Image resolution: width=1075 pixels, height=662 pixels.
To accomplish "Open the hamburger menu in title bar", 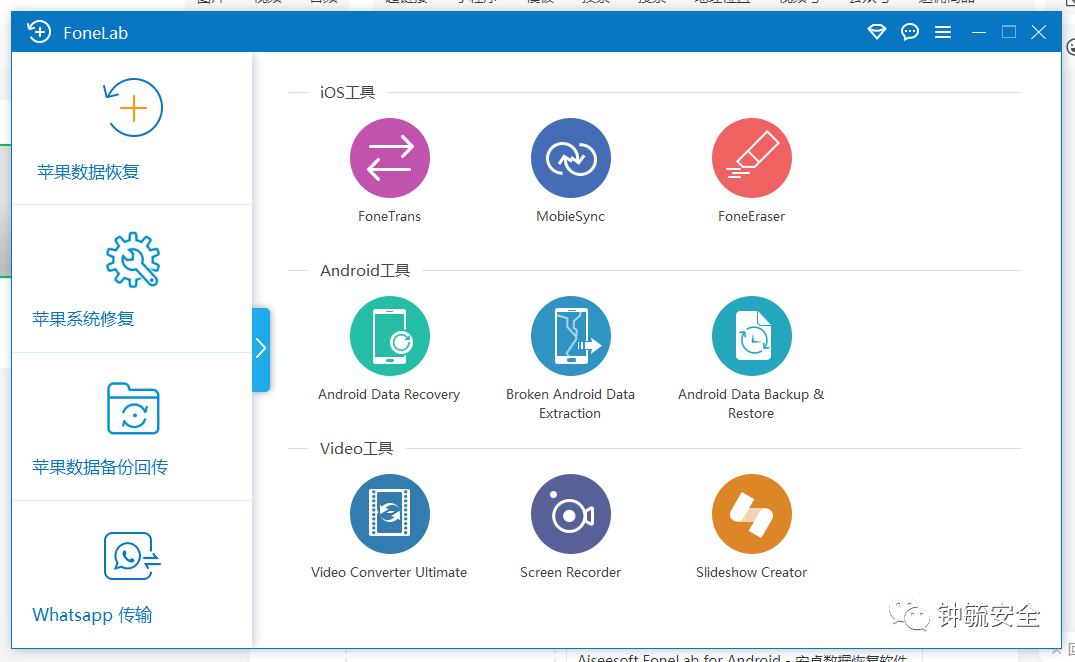I will 943,32.
